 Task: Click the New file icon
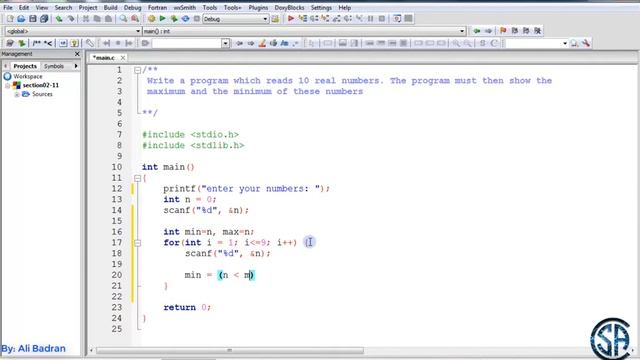10,19
